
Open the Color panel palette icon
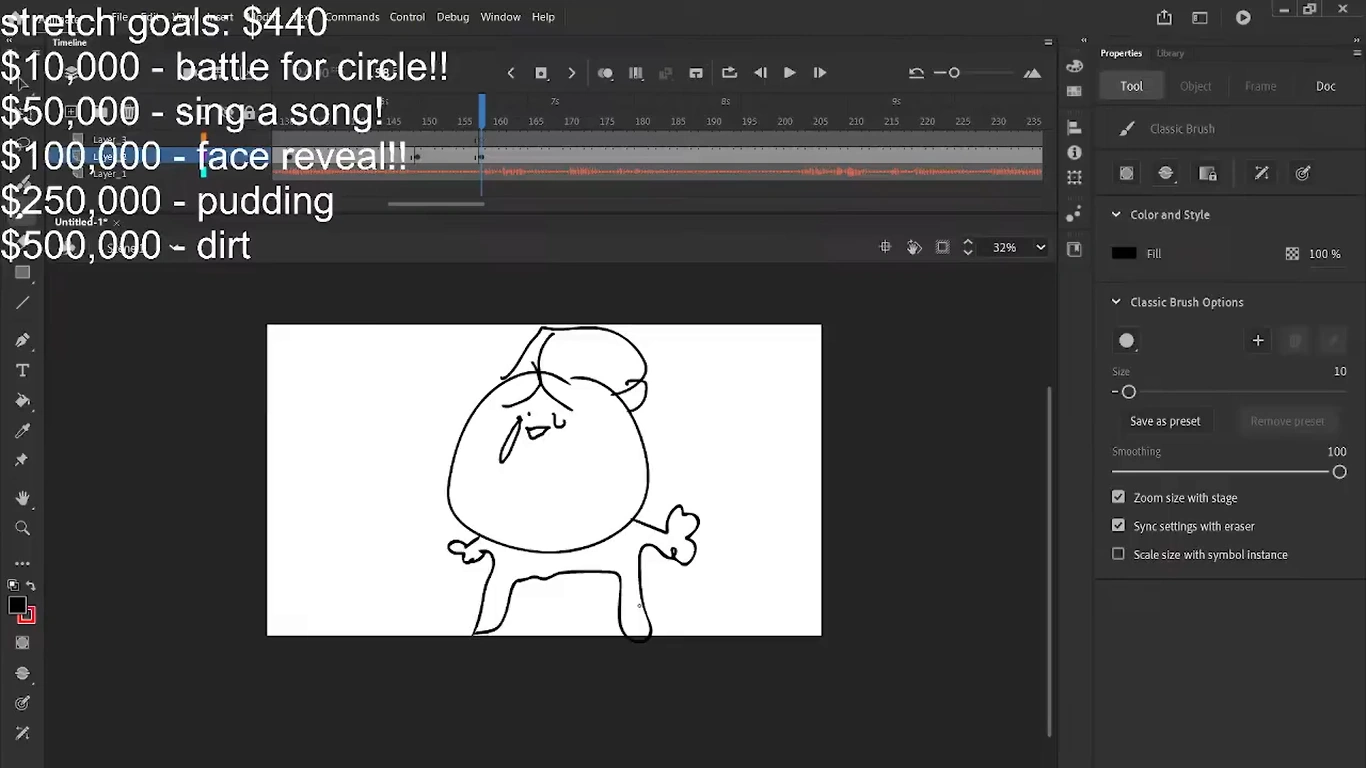click(x=1074, y=67)
